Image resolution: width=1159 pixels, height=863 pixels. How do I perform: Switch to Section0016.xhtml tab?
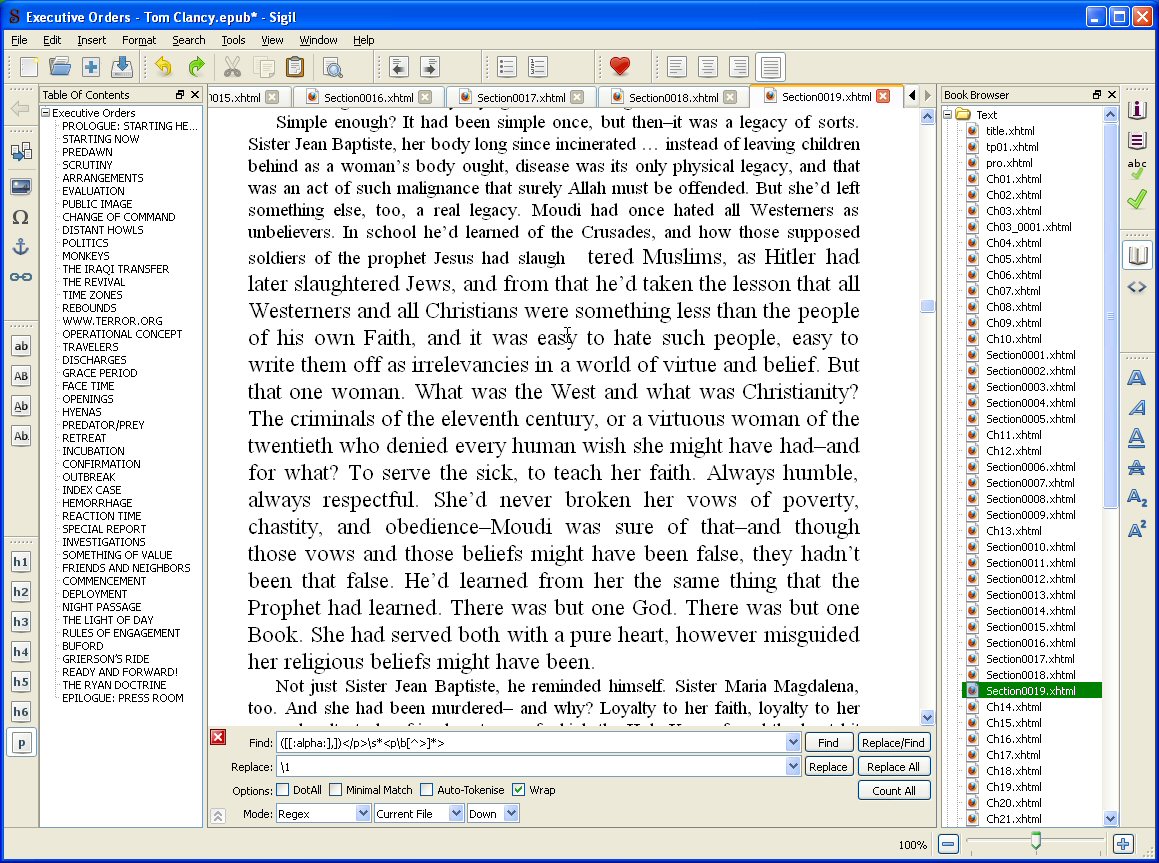coord(368,98)
